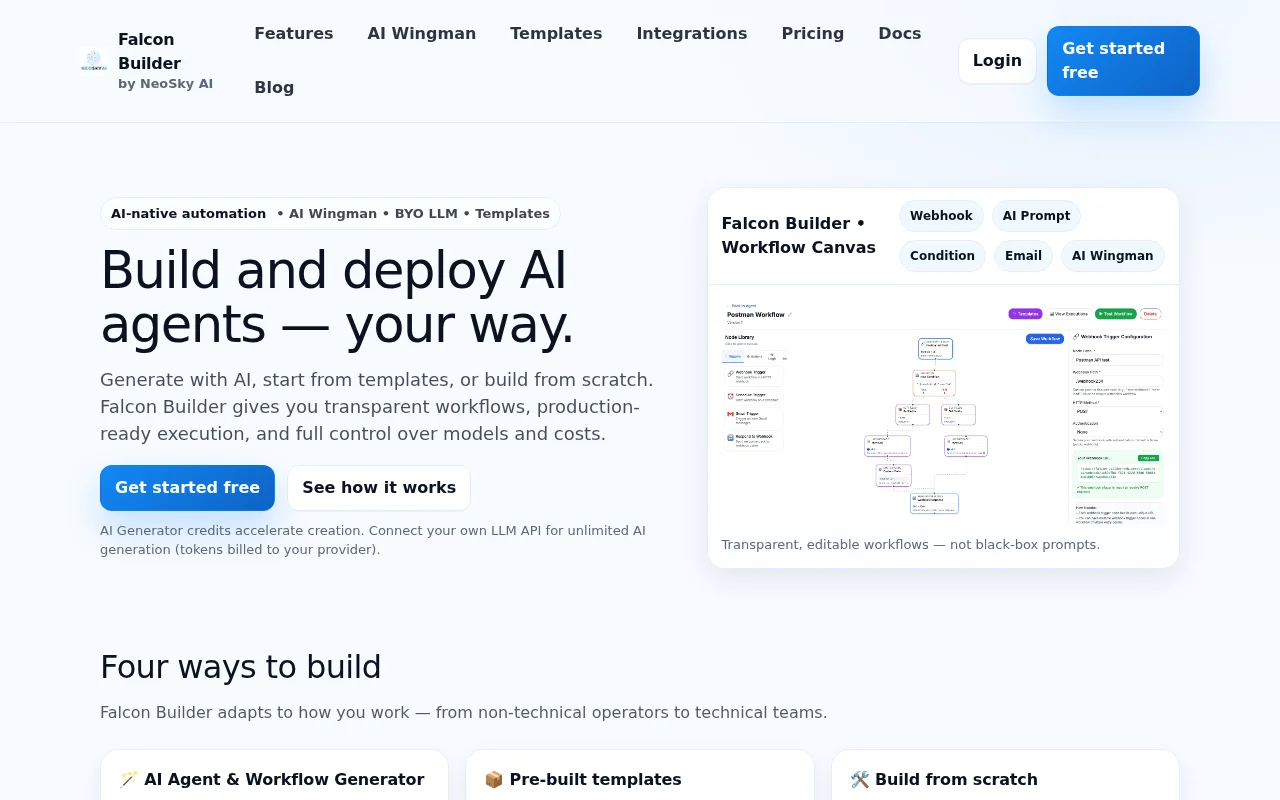Click 'Falcon Builder • Workflow Canvas' card title
The image size is (1280, 800).
coord(799,236)
